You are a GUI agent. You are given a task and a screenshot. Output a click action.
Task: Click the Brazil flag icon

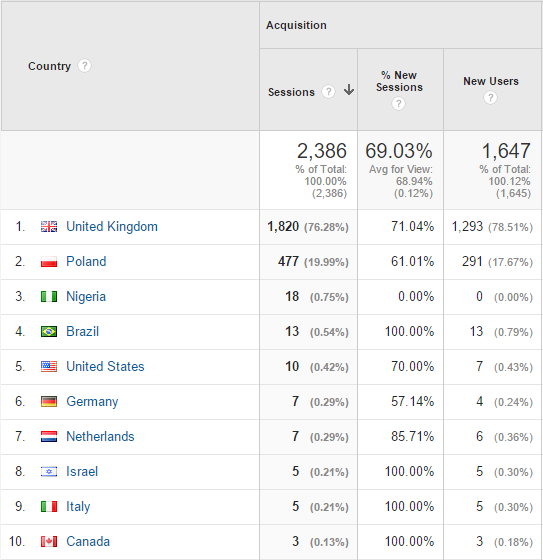(x=49, y=331)
